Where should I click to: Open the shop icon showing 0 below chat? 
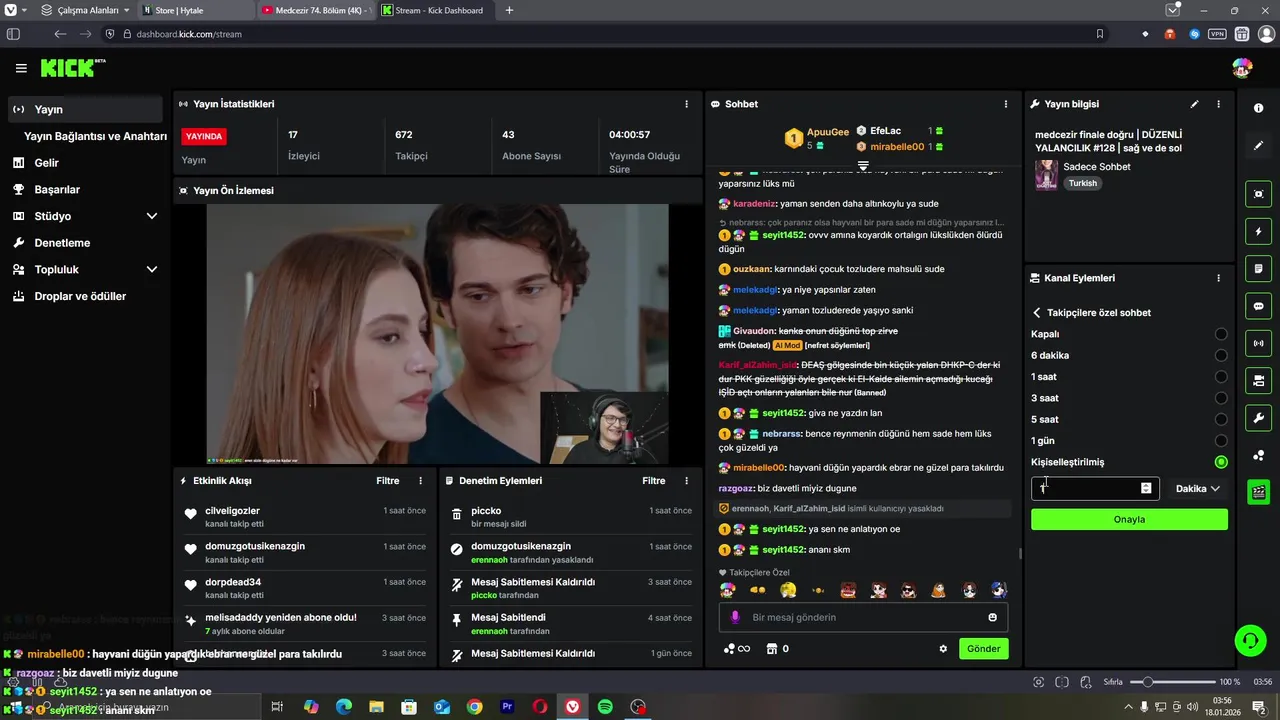777,649
